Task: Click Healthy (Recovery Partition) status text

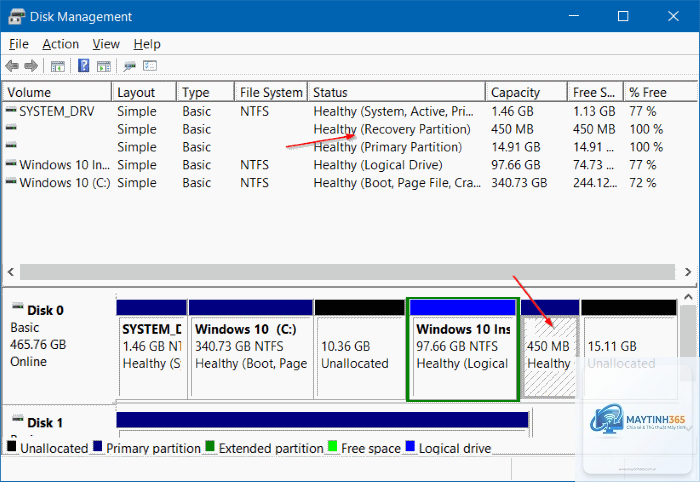Action: tap(392, 129)
